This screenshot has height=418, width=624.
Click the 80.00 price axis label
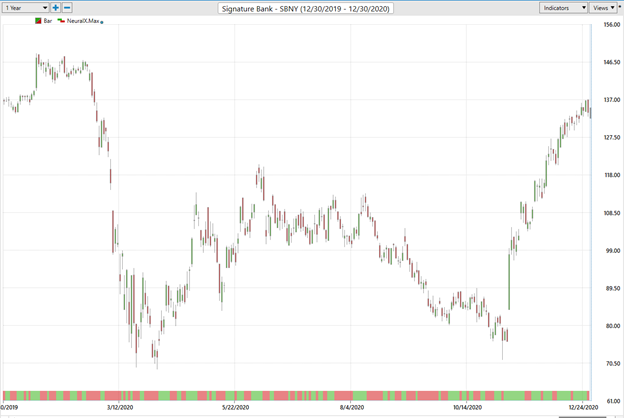[612, 326]
